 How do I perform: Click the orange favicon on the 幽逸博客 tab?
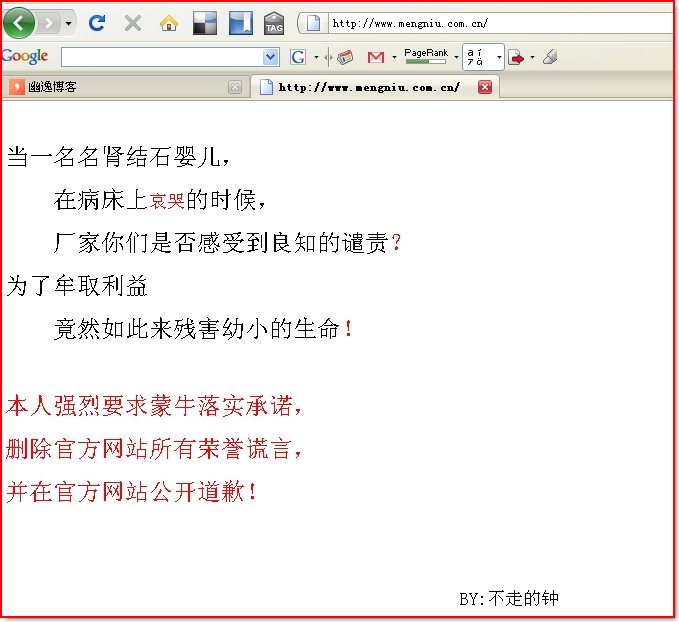pyautogui.click(x=16, y=87)
